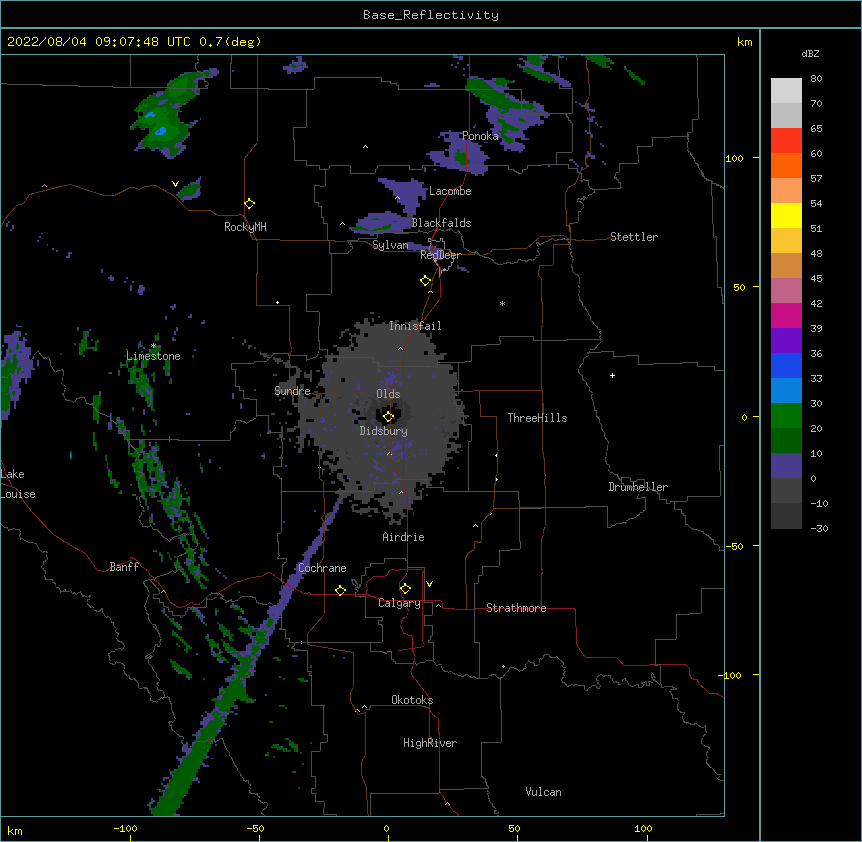
Task: Click the Drumheller label
Action: pyautogui.click(x=638, y=487)
